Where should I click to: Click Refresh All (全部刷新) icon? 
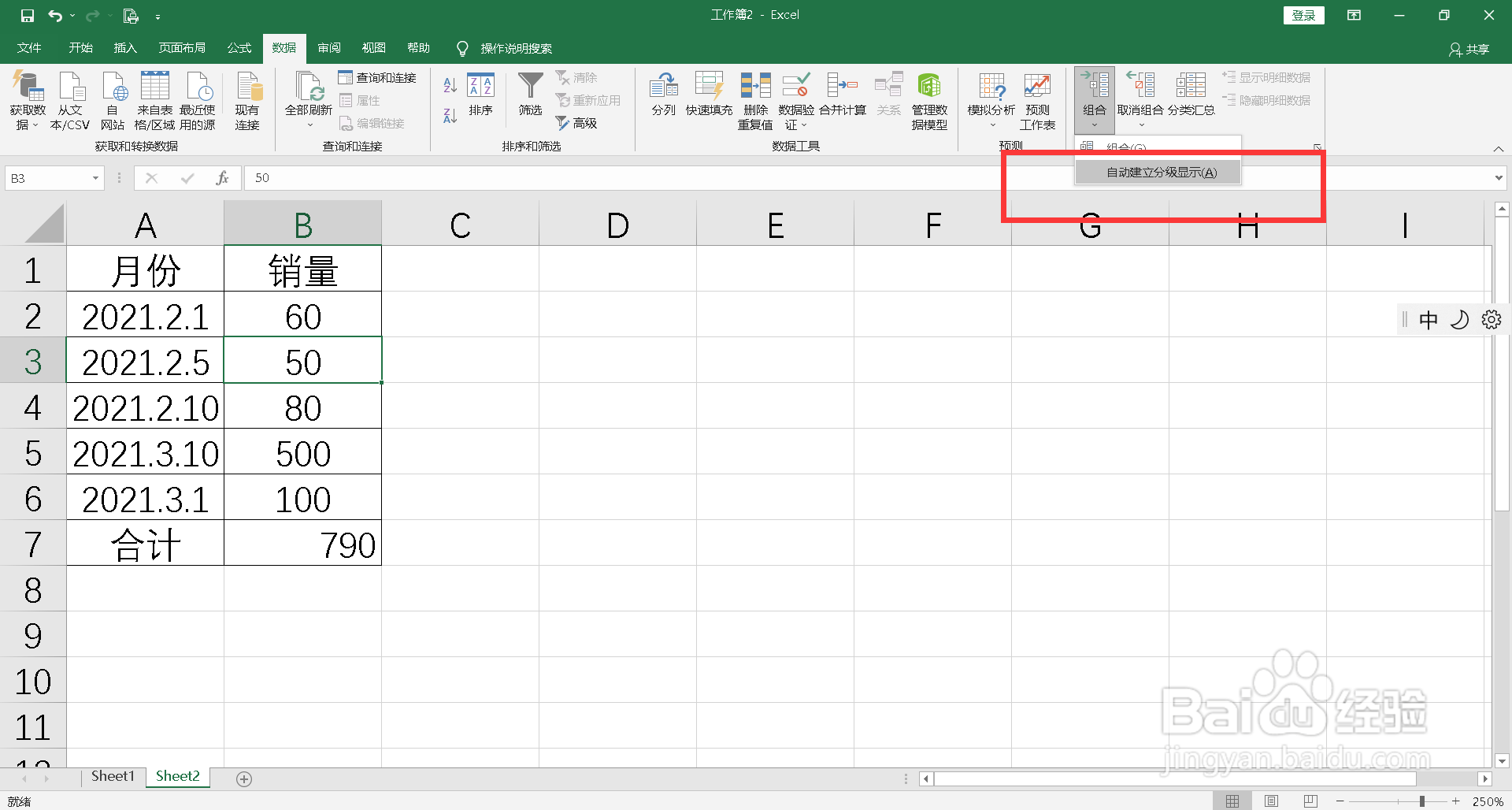pos(309,100)
